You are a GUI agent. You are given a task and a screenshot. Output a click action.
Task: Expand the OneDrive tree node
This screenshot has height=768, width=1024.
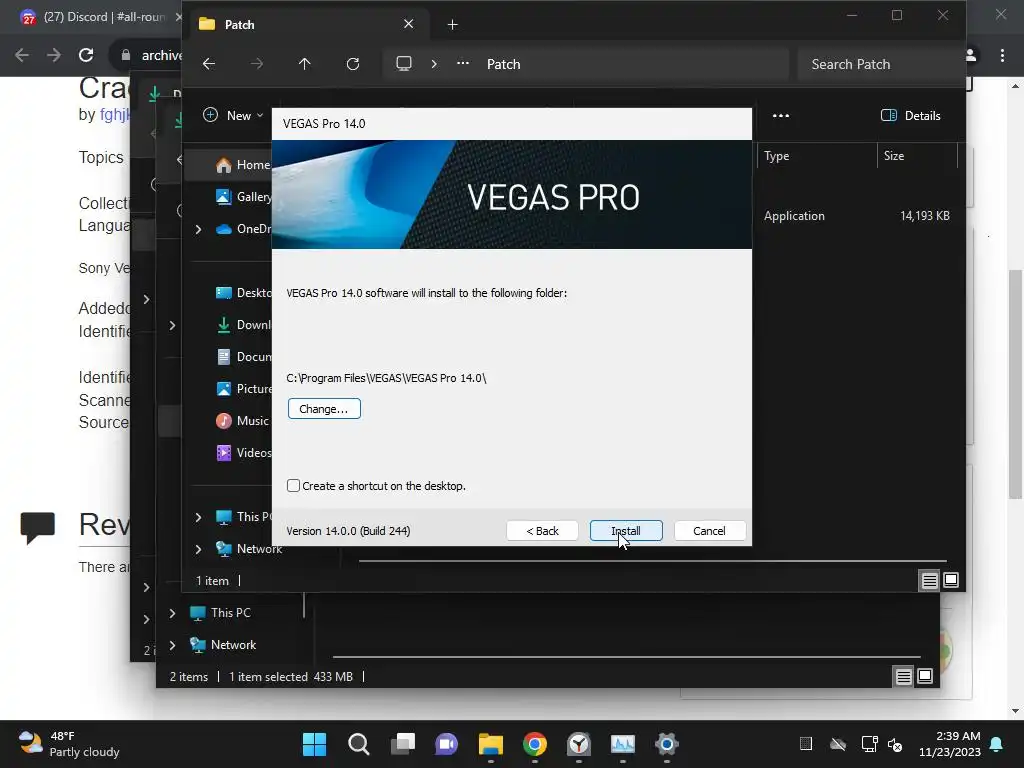199,229
